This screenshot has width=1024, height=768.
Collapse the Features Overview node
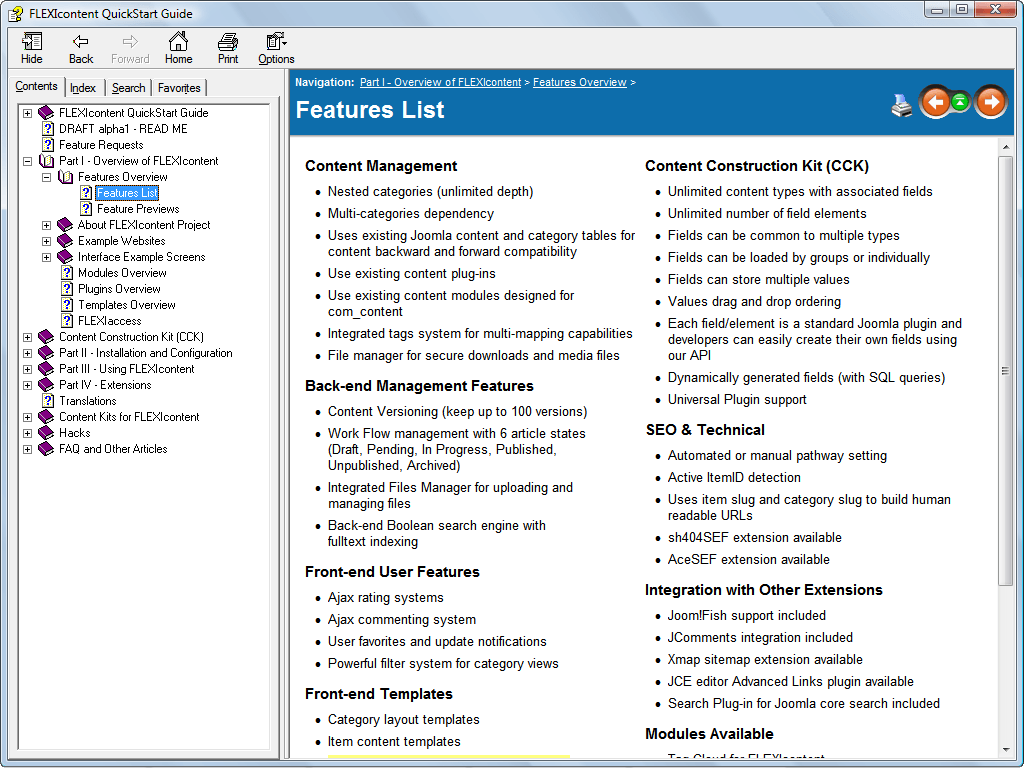tap(46, 177)
